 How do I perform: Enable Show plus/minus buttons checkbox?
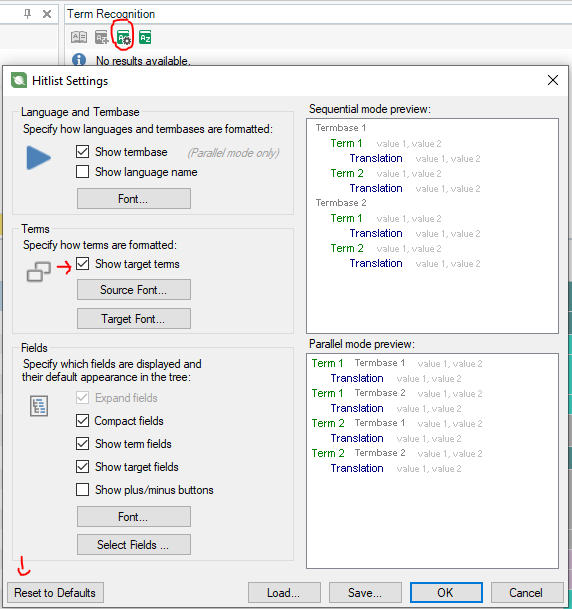click(x=82, y=489)
